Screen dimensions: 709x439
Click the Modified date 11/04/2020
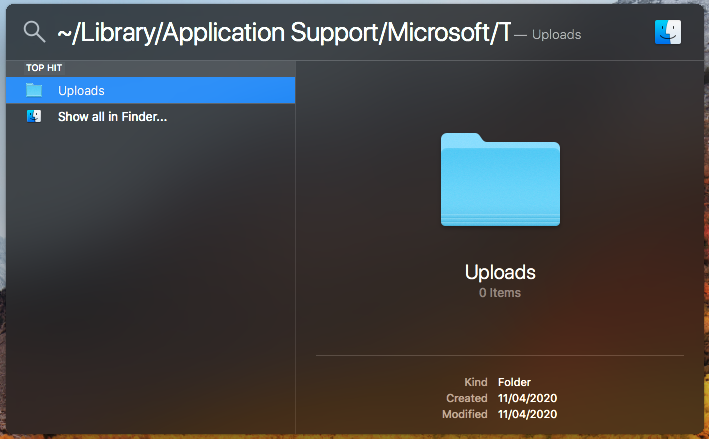(527, 414)
